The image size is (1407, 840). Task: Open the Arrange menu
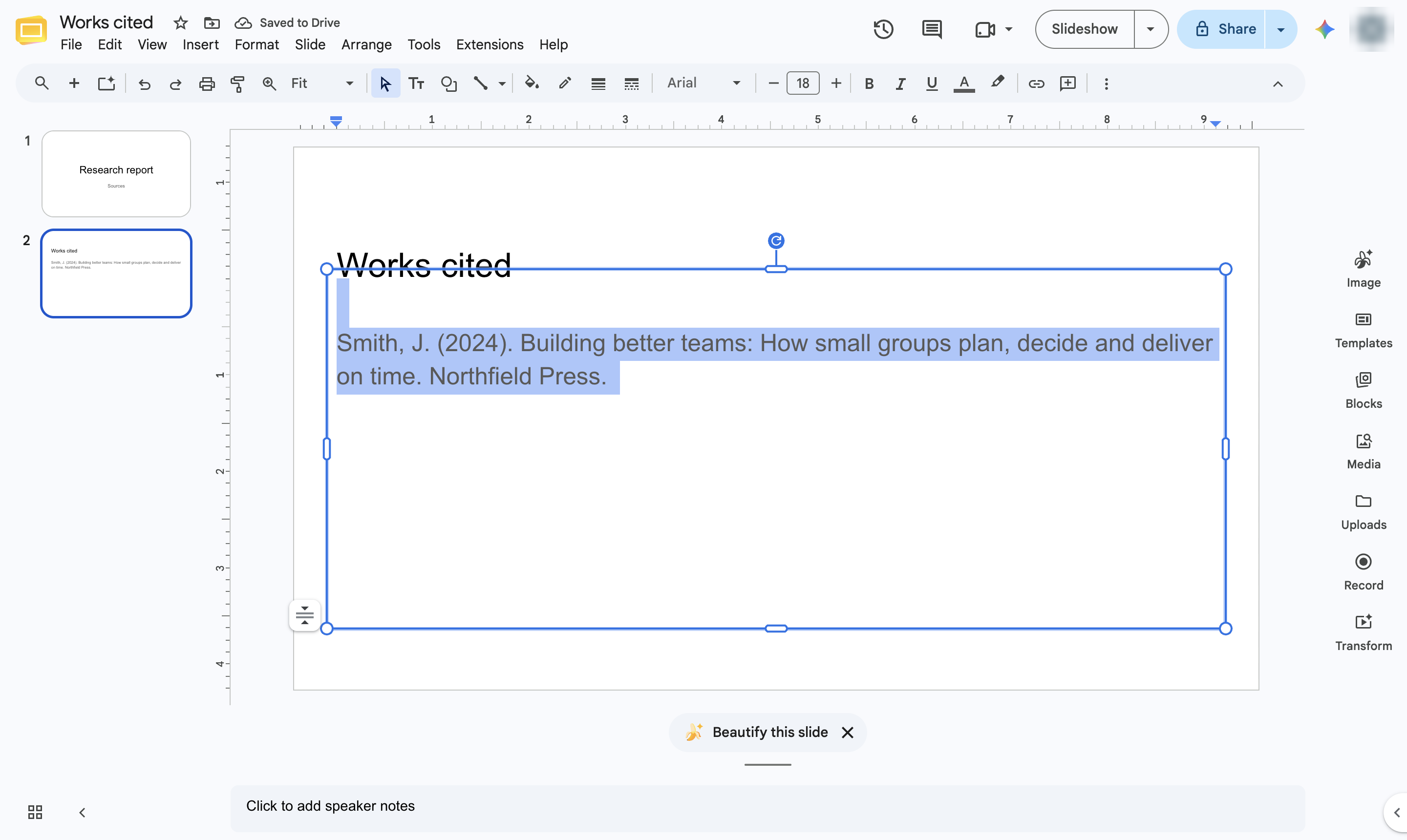click(366, 45)
